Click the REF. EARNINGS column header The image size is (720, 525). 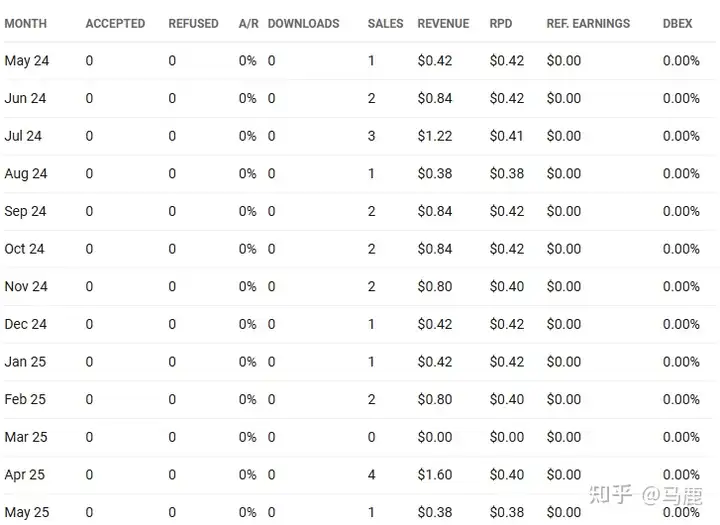(x=588, y=23)
